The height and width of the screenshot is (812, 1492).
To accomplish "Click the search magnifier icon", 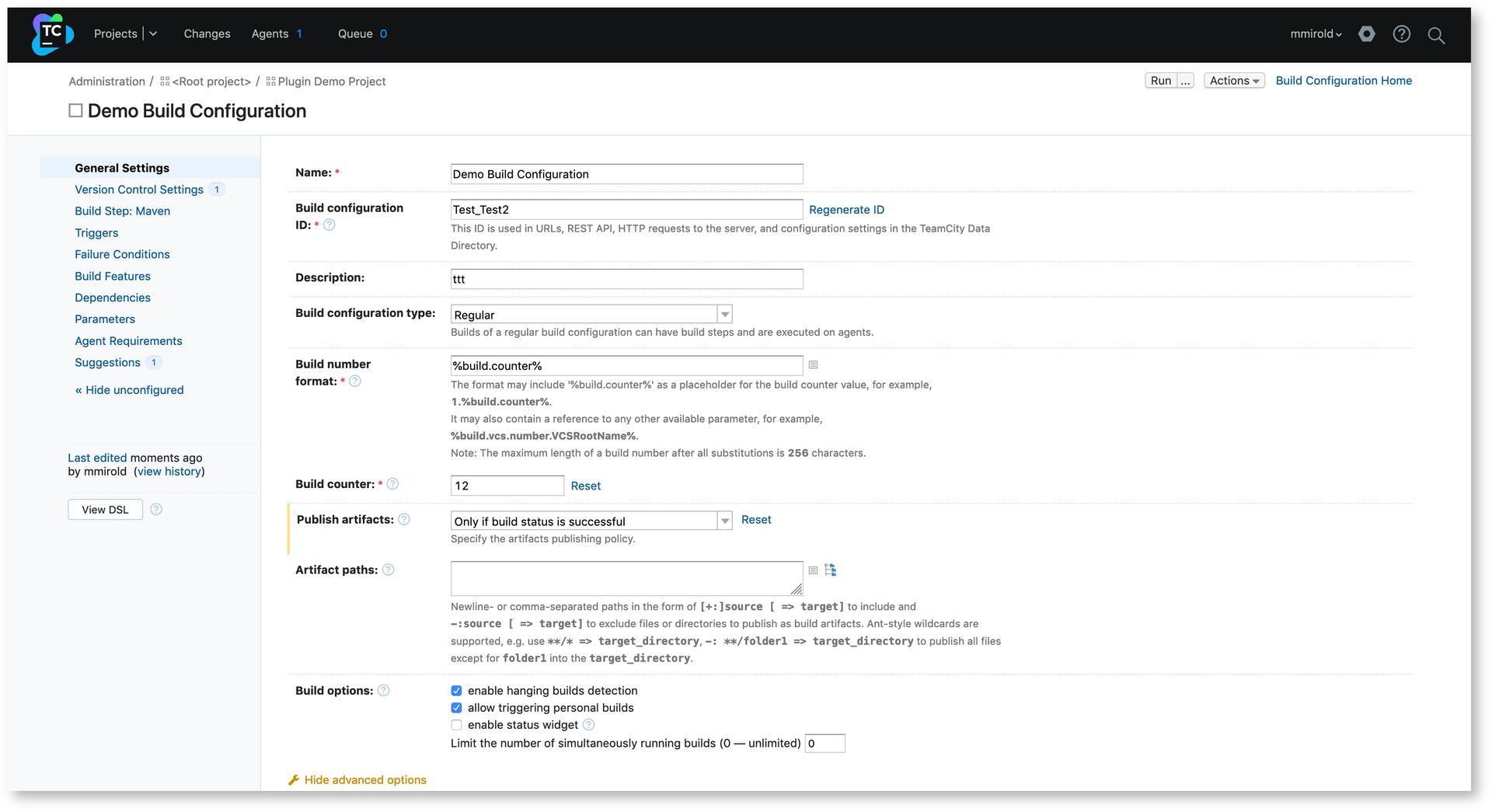I will [1436, 35].
